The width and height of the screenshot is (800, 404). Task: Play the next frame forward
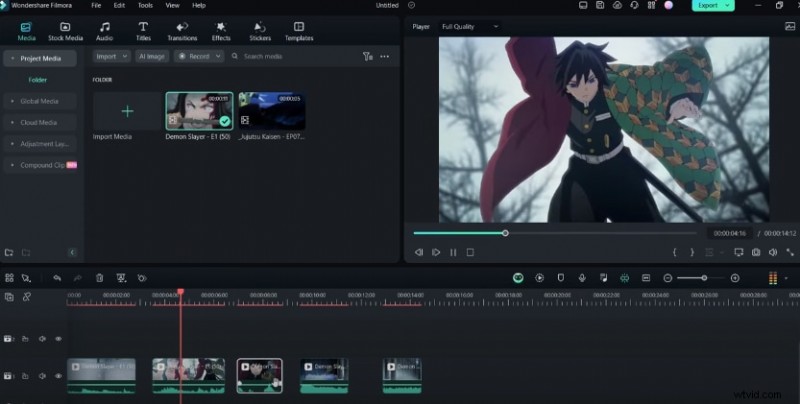tap(436, 252)
